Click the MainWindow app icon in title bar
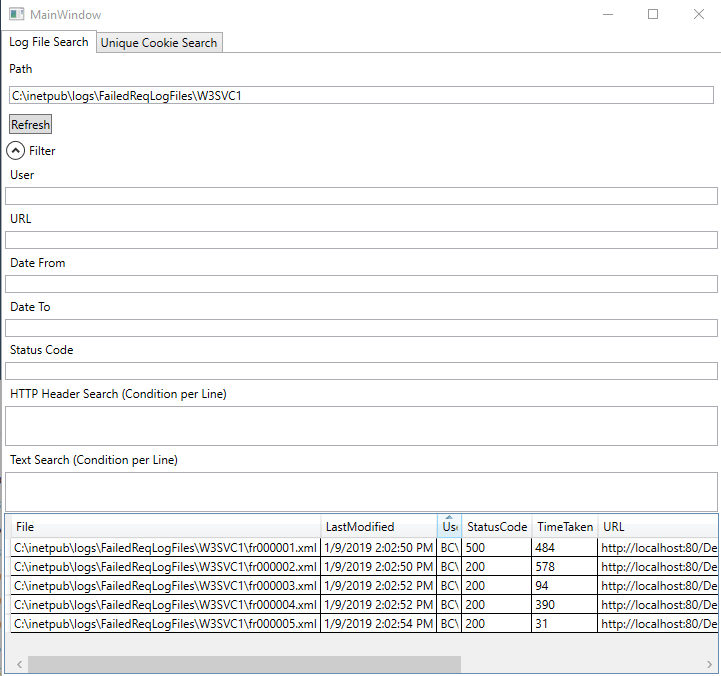The width and height of the screenshot is (721, 676). tap(16, 15)
